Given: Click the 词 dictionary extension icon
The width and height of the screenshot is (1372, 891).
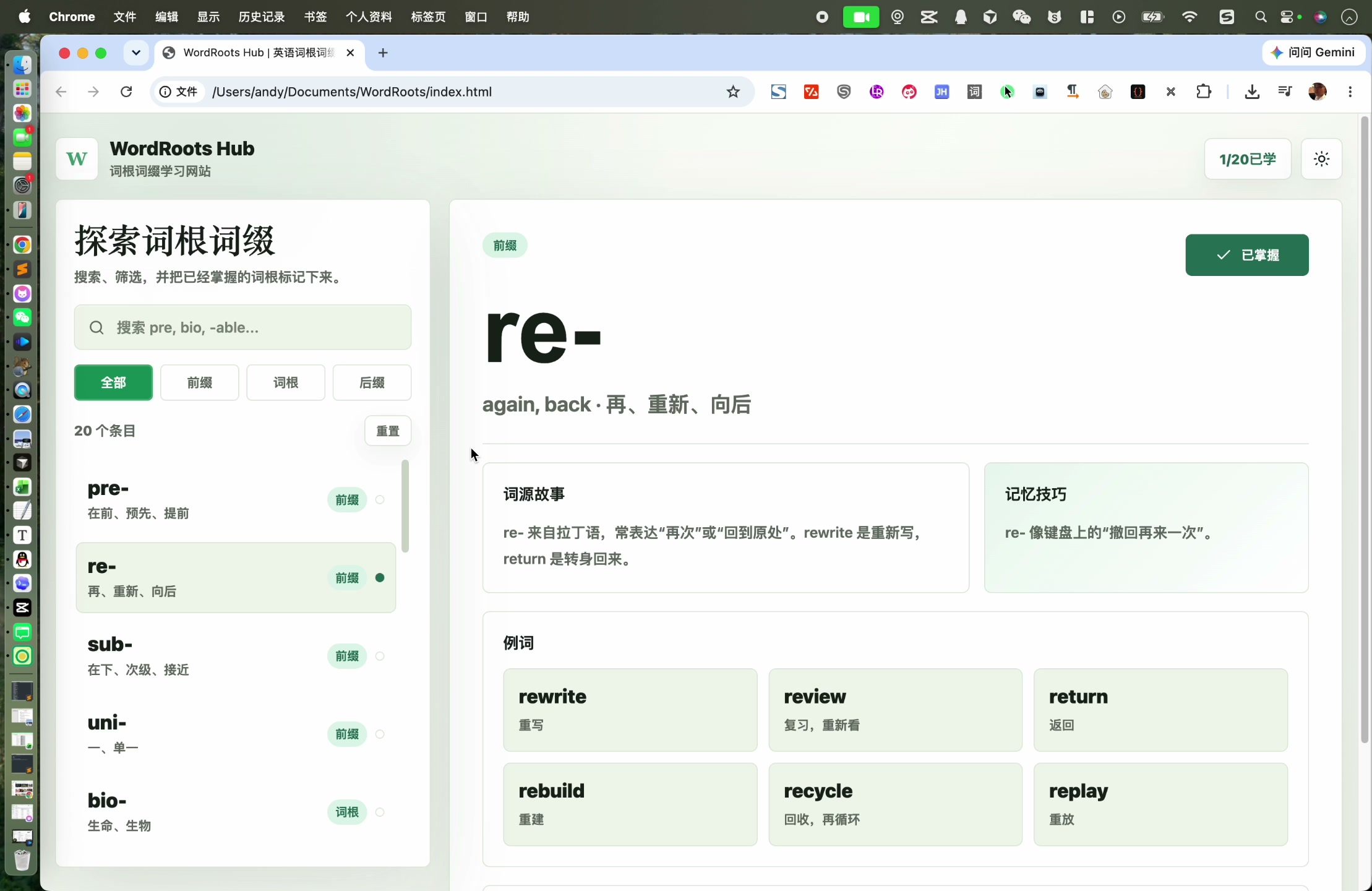Looking at the screenshot, I should click(974, 92).
